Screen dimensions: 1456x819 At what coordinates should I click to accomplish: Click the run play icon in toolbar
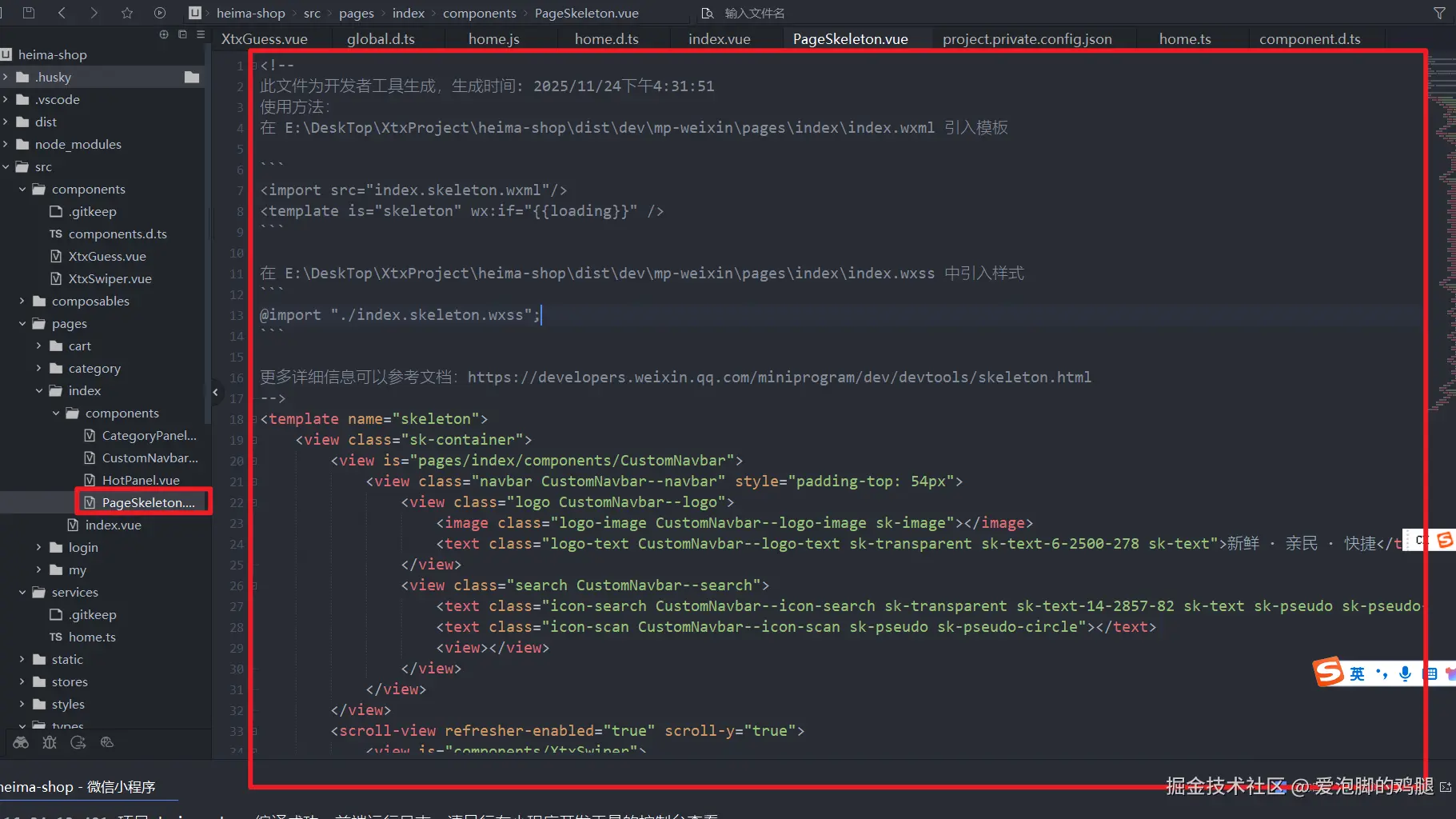point(160,13)
